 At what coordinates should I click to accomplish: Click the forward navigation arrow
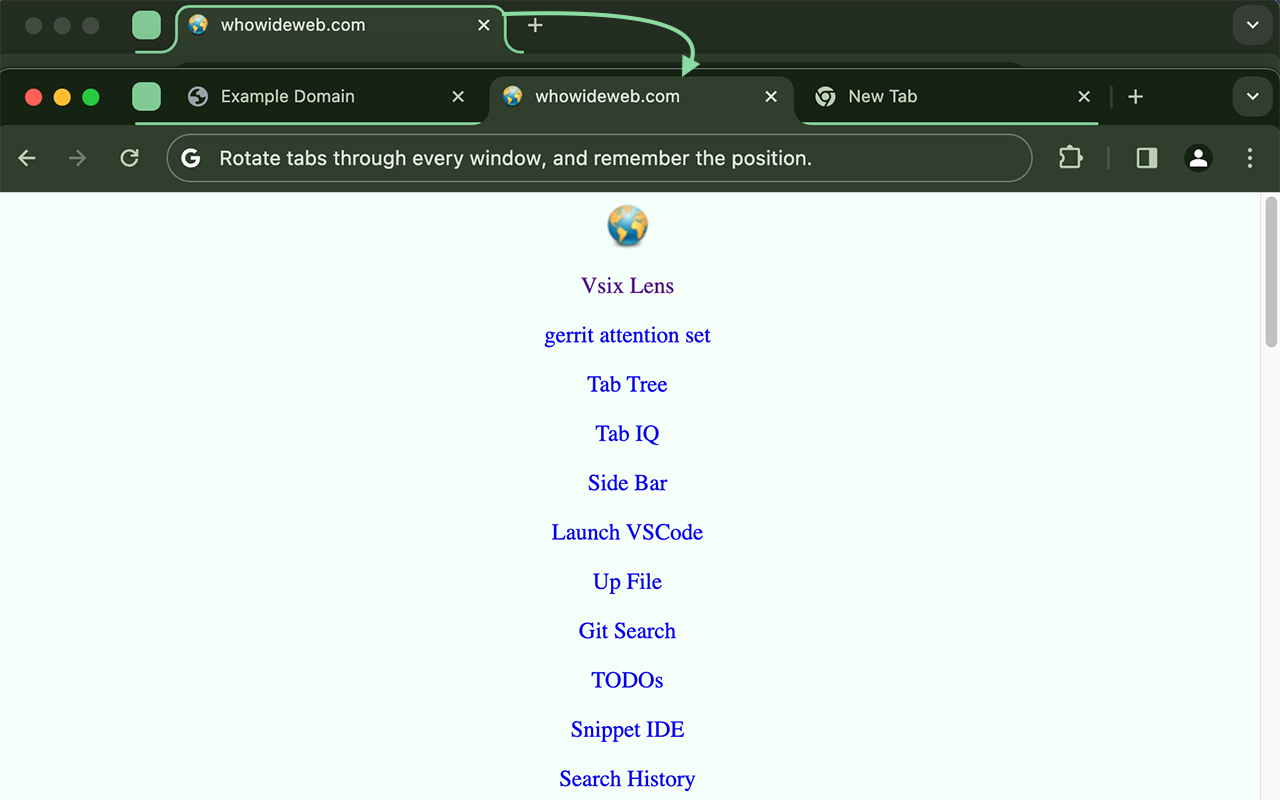click(x=77, y=158)
